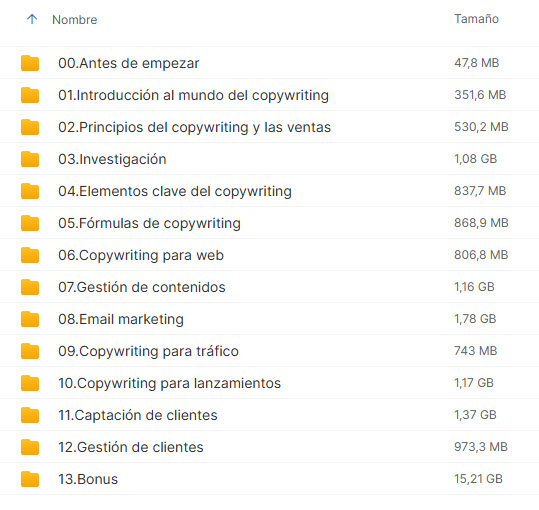Select 09.Copywriting para tráfico folder name
539x510 pixels.
(x=148, y=351)
